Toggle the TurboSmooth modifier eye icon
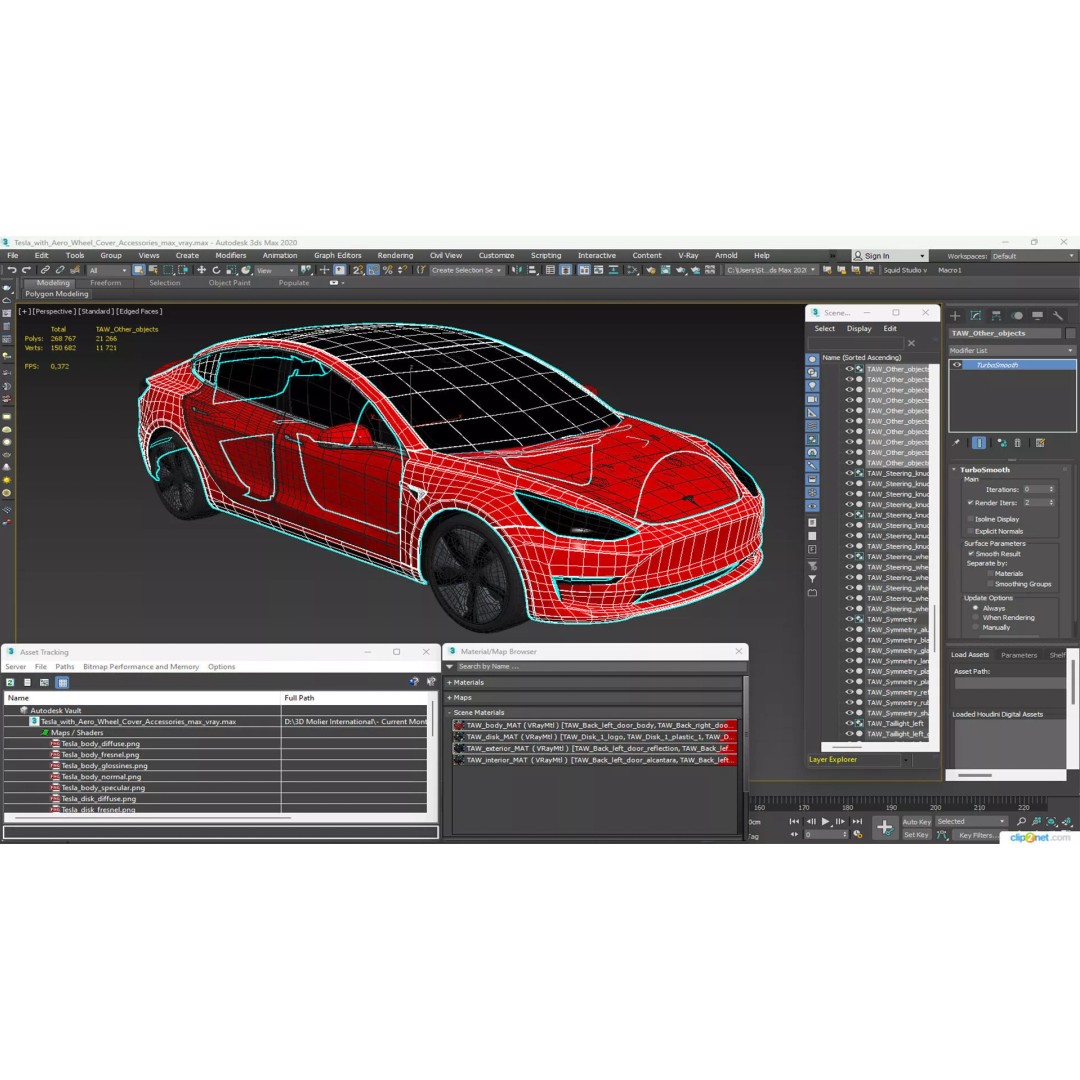This screenshot has width=1080, height=1080. [957, 365]
